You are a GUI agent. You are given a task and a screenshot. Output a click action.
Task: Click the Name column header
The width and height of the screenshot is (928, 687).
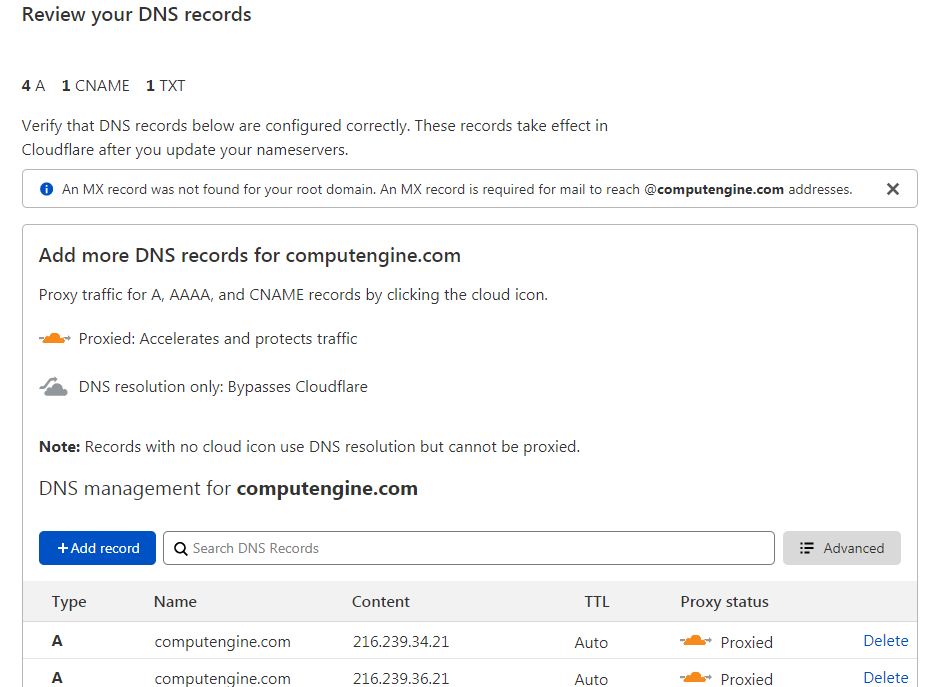click(x=175, y=602)
